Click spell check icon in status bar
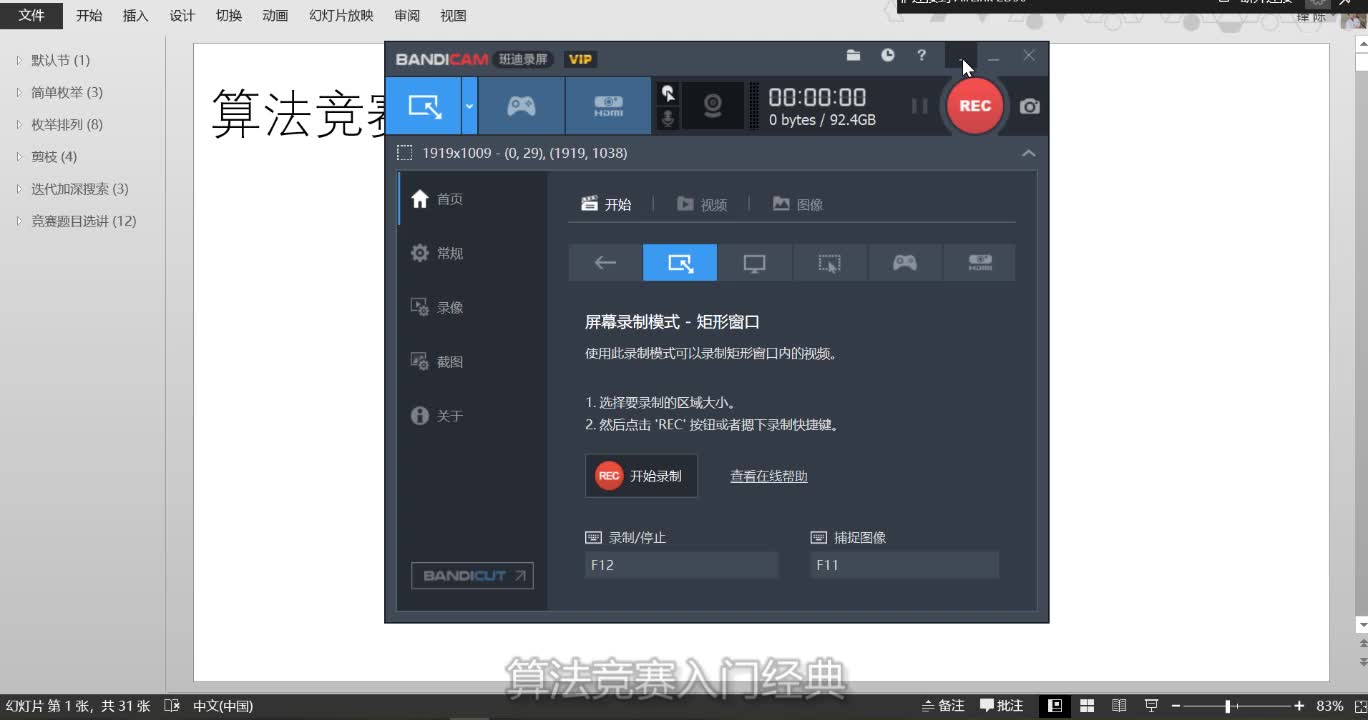 pos(171,706)
